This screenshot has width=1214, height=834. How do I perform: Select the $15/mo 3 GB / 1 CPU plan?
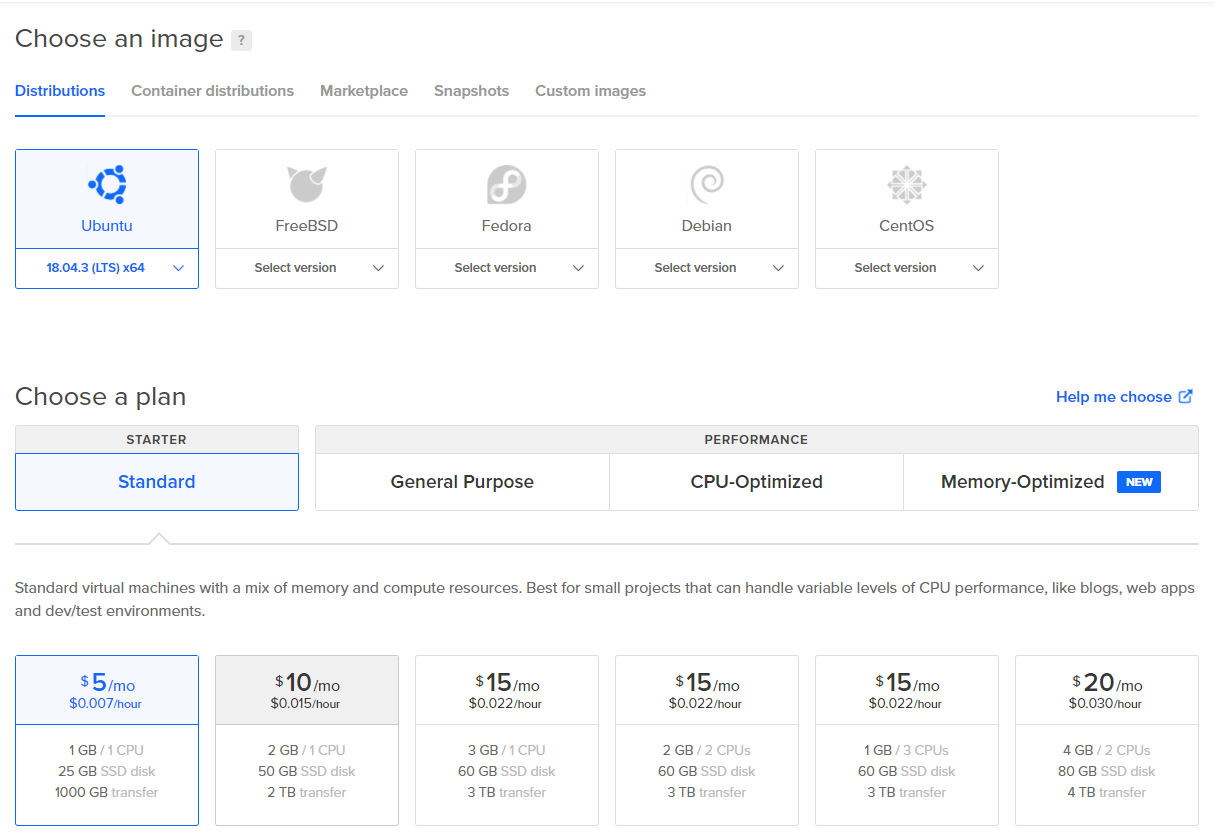(x=507, y=741)
